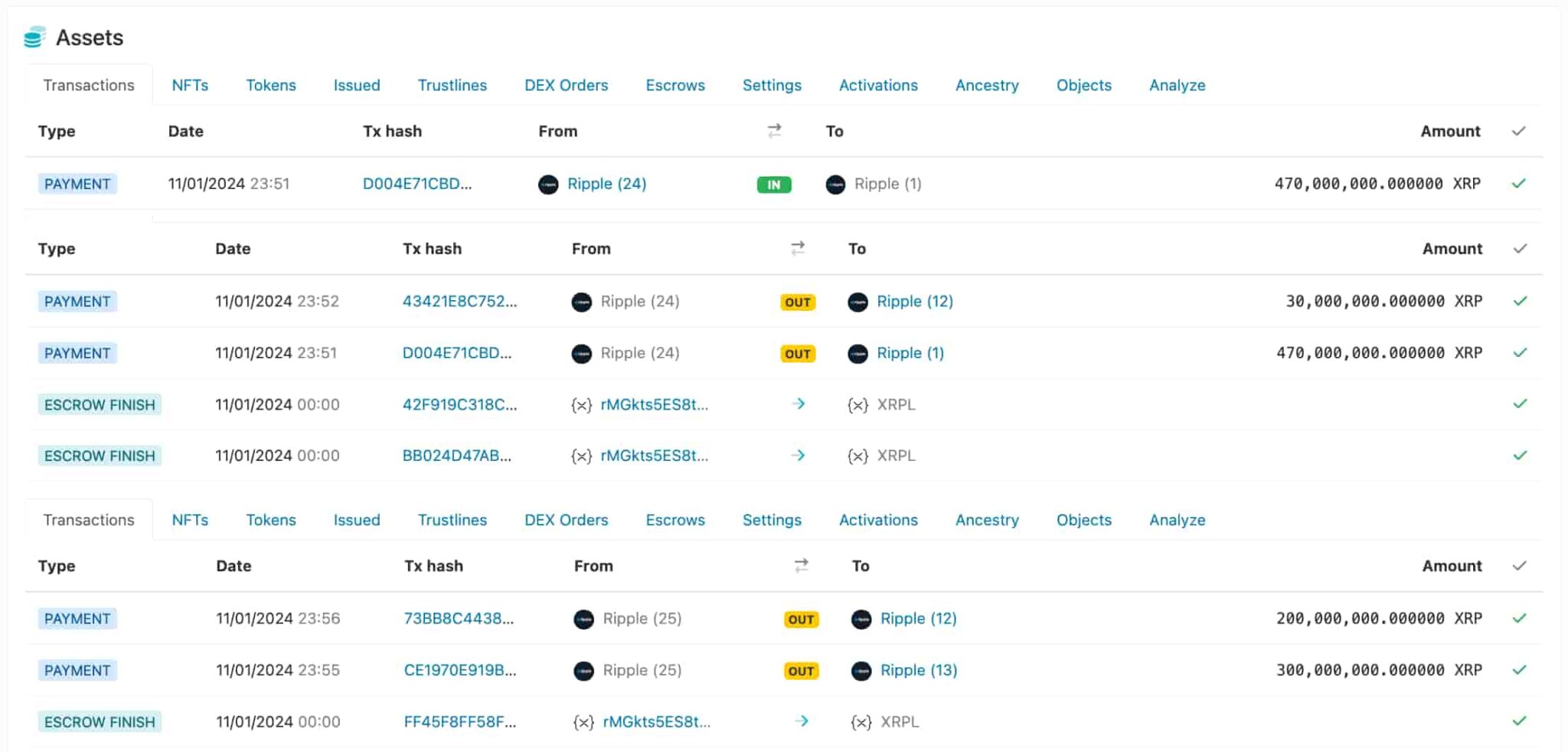Toggle the checkmark in top table header

(x=1519, y=131)
